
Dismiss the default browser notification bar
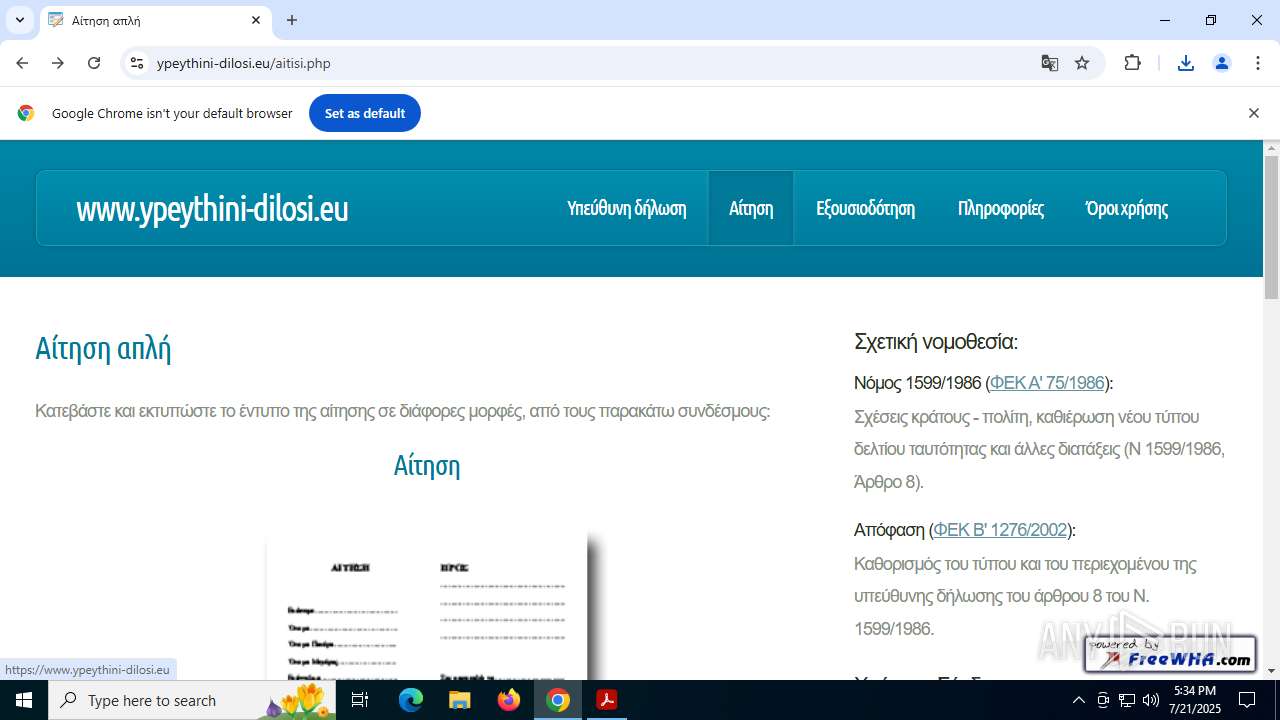coord(1253,113)
